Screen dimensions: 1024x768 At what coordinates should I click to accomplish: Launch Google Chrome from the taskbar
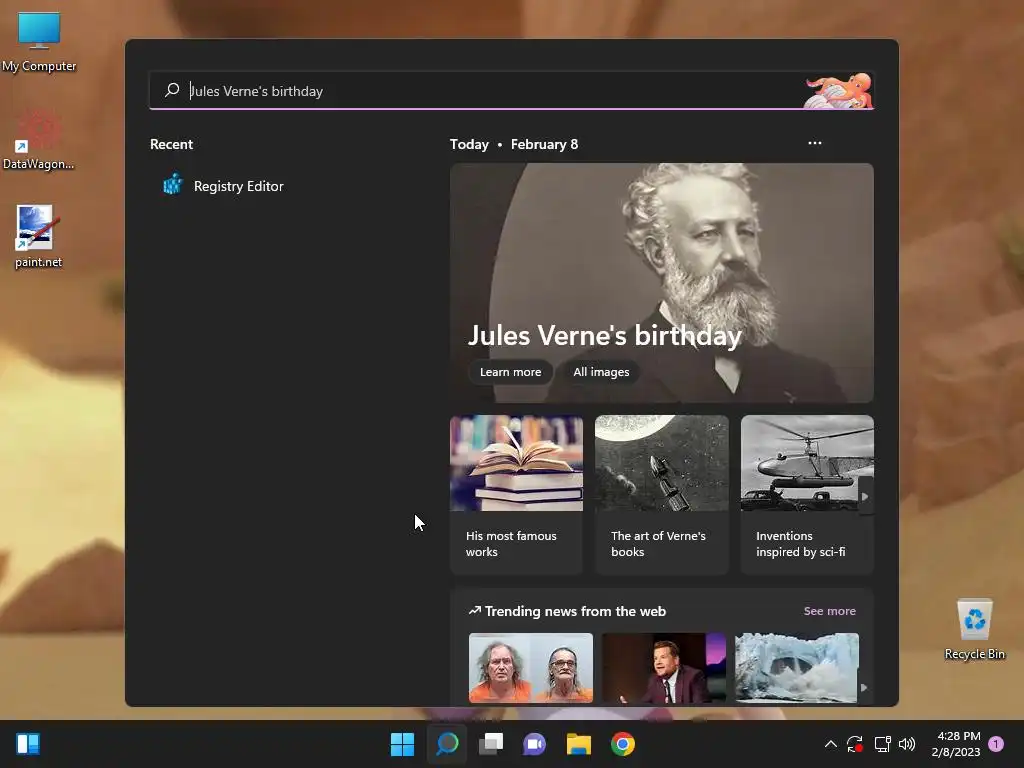(x=623, y=744)
